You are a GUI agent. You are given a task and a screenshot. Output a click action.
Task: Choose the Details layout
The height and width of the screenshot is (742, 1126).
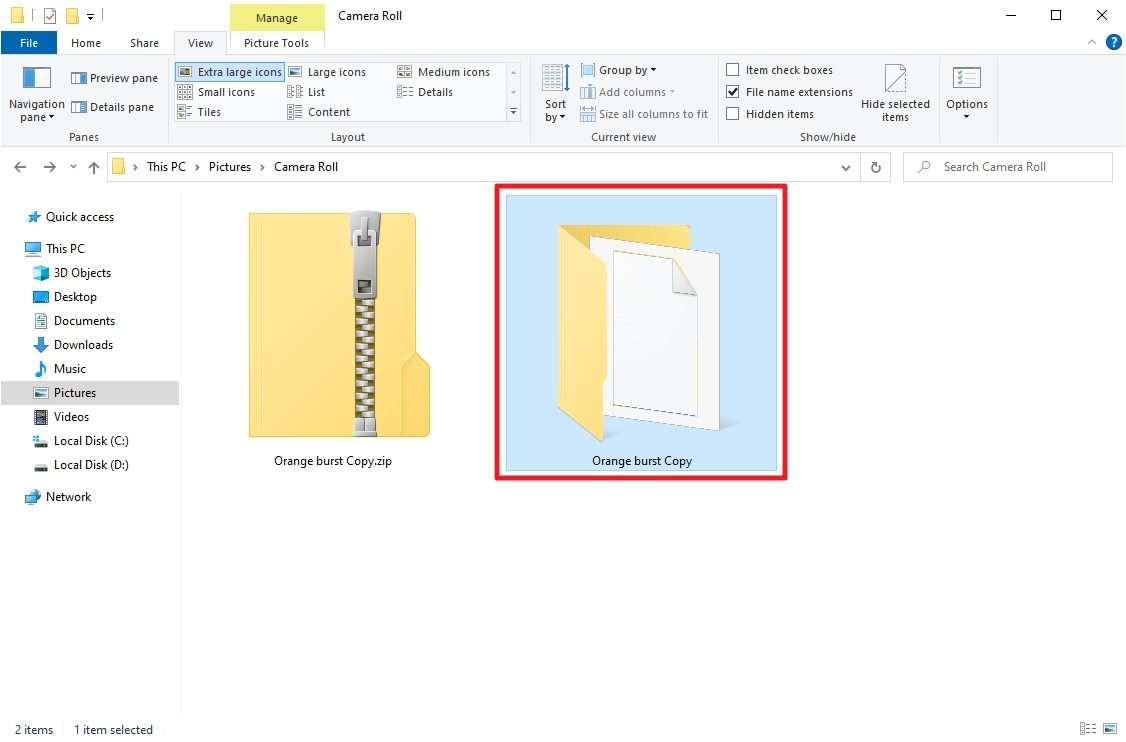tap(425, 92)
